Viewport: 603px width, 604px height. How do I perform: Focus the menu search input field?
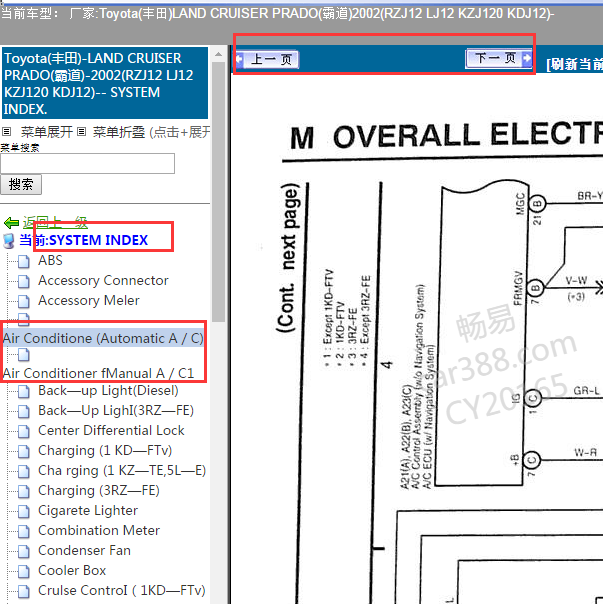(87, 164)
